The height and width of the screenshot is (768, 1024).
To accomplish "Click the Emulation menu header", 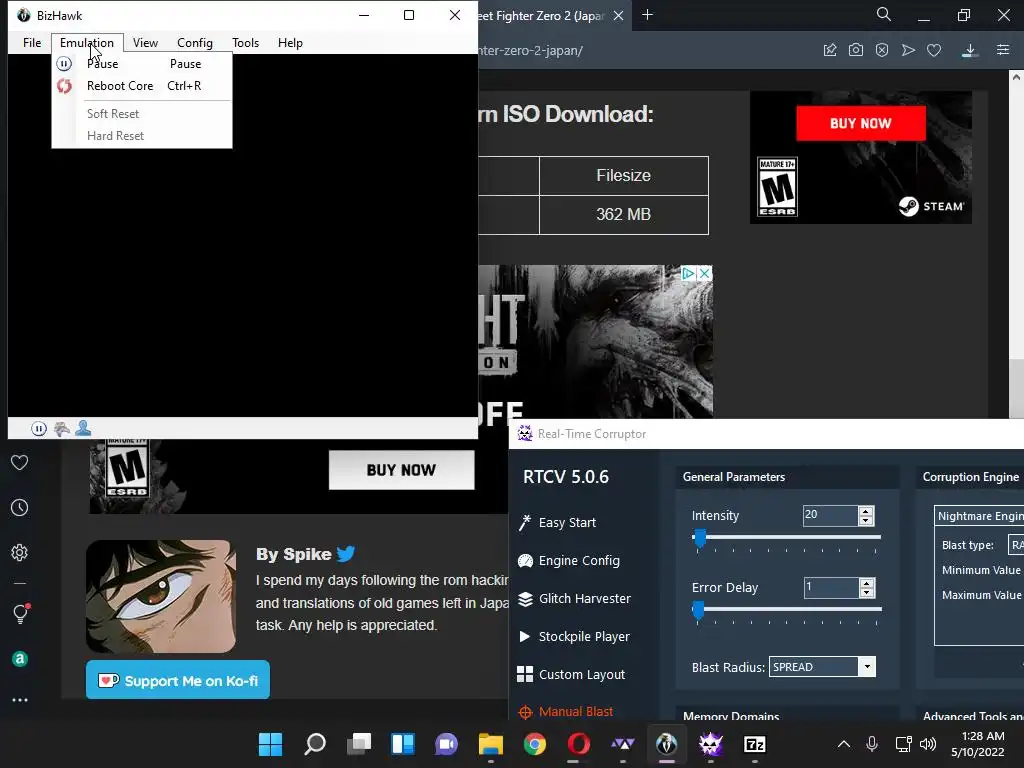I will click(x=87, y=42).
